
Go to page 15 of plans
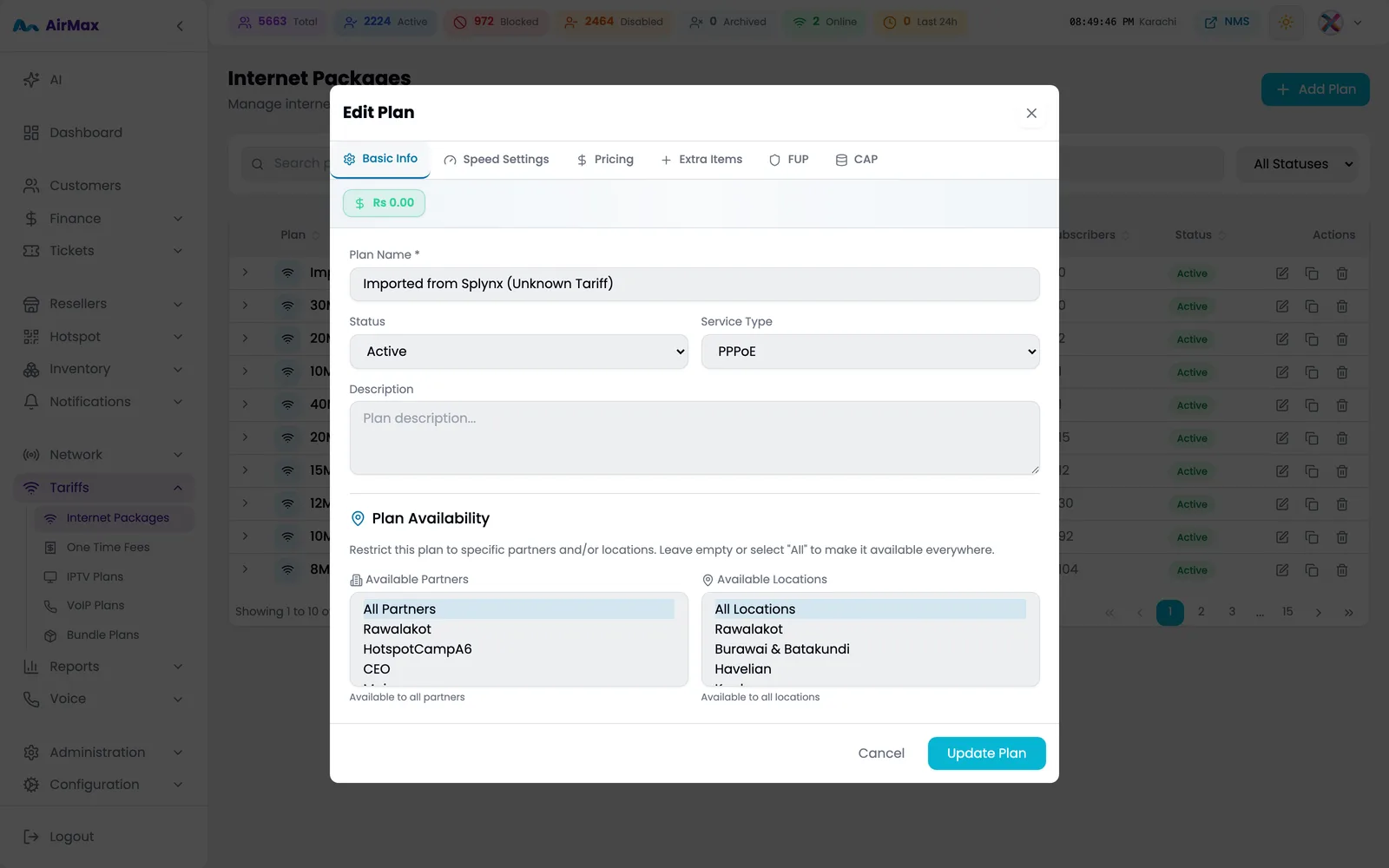[1287, 612]
